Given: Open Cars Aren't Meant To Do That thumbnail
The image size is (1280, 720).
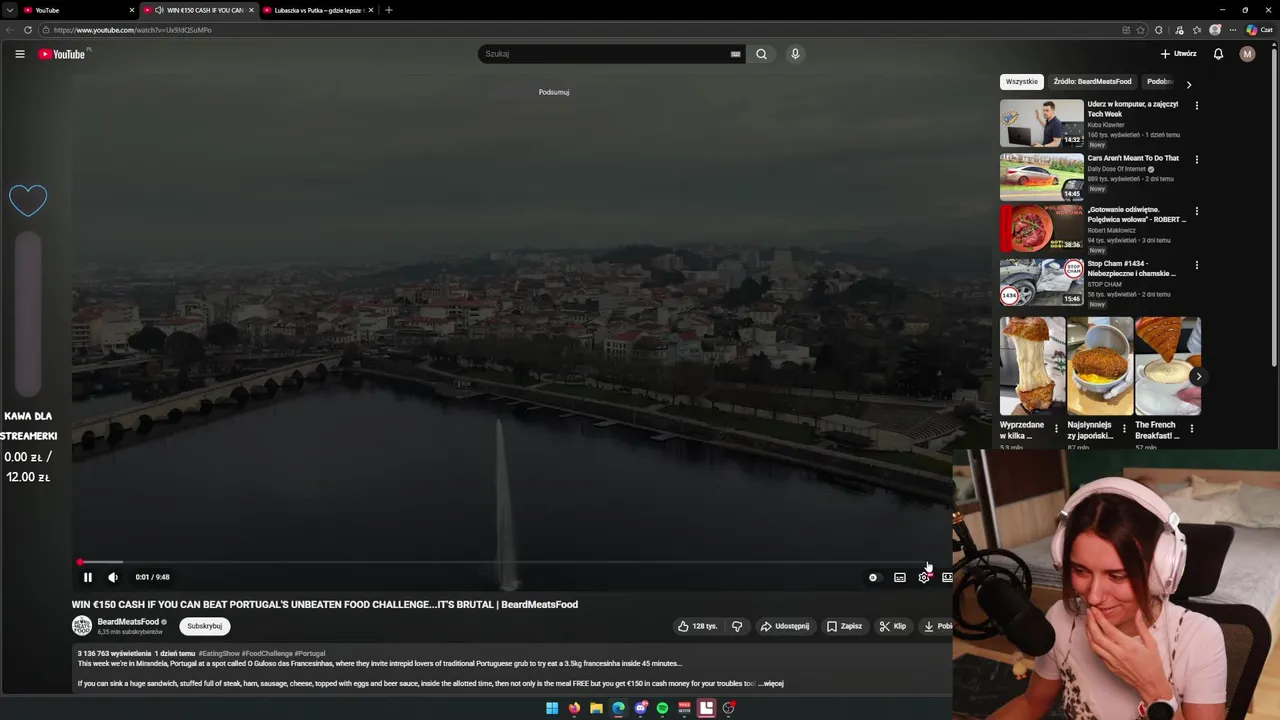Looking at the screenshot, I should (x=1042, y=177).
